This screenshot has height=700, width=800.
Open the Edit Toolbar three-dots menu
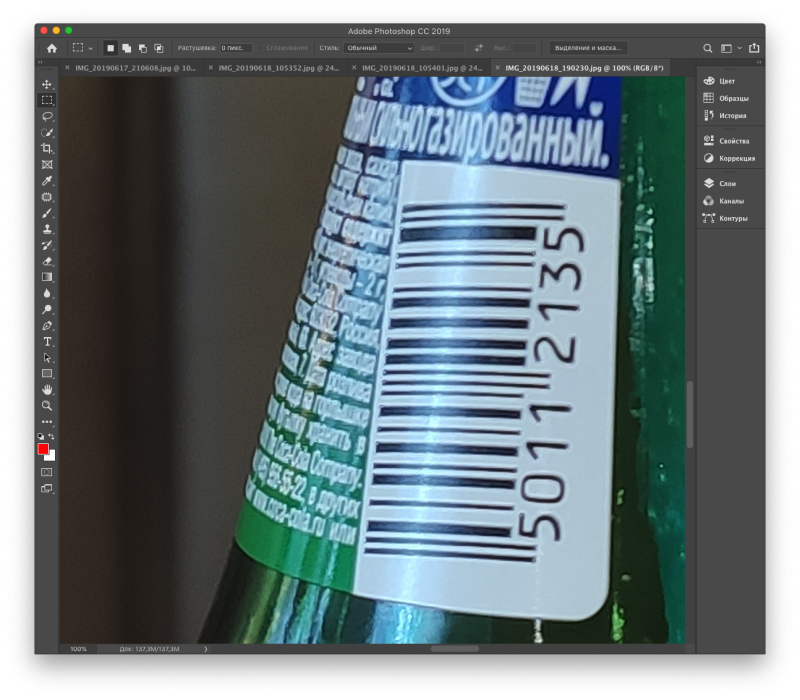47,422
